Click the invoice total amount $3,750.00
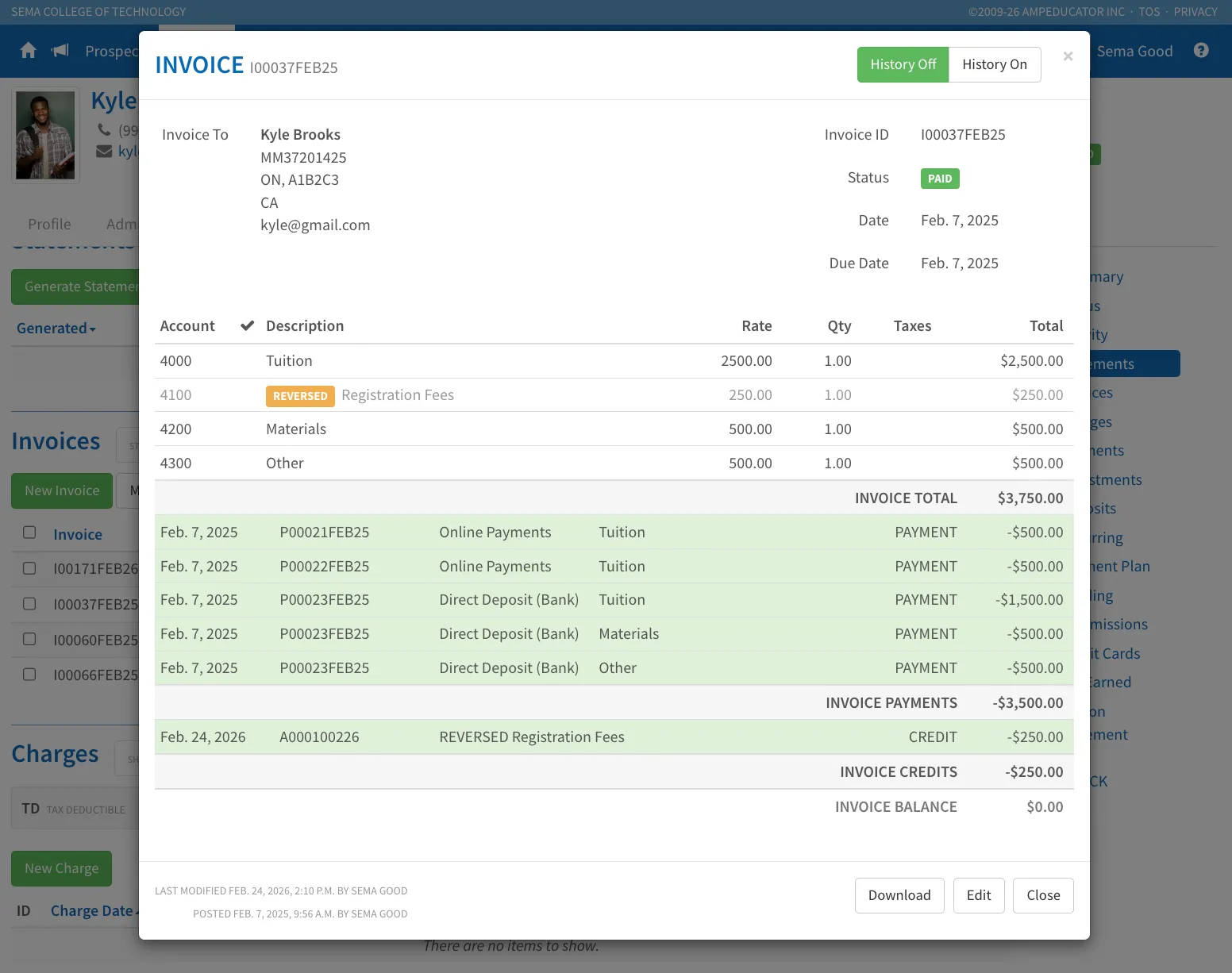 [x=1030, y=498]
